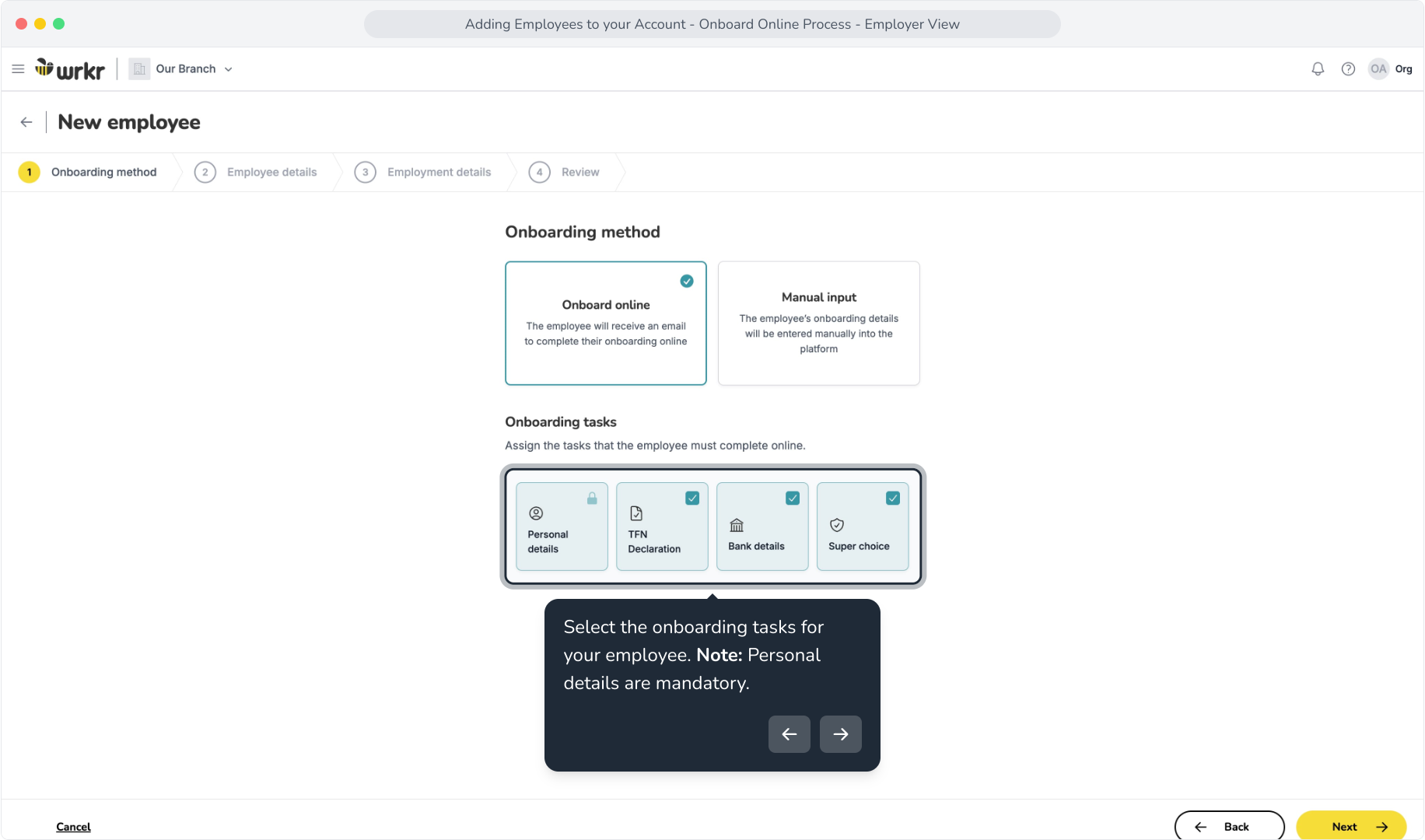Click the Cancel link

tap(73, 827)
